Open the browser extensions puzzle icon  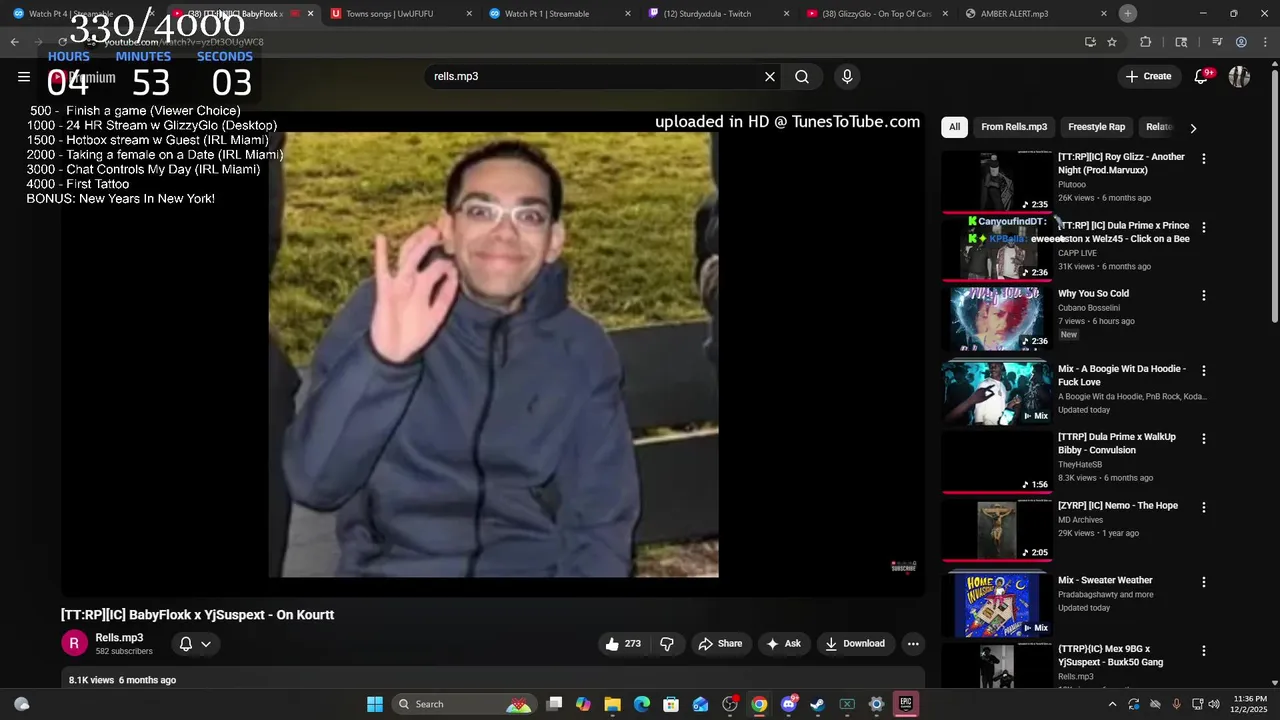click(1146, 42)
